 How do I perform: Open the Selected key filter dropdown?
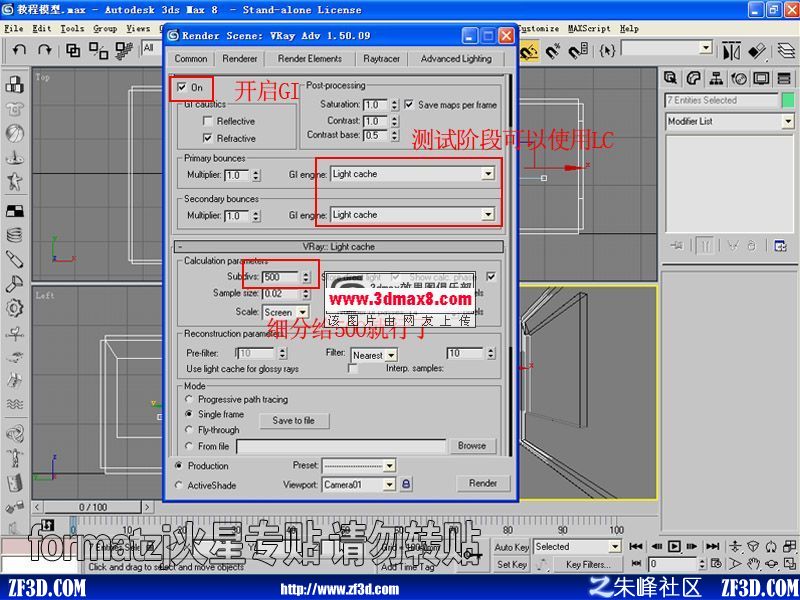[x=615, y=546]
